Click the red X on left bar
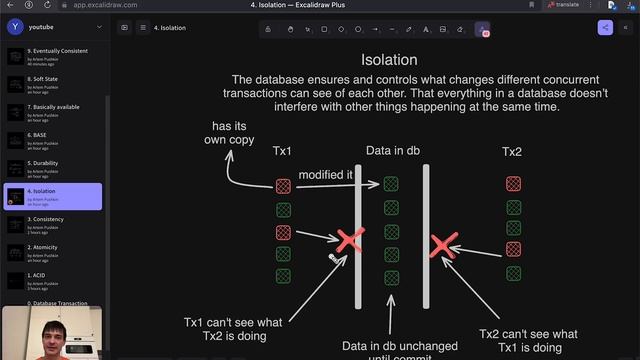The image size is (640, 360). tap(350, 240)
